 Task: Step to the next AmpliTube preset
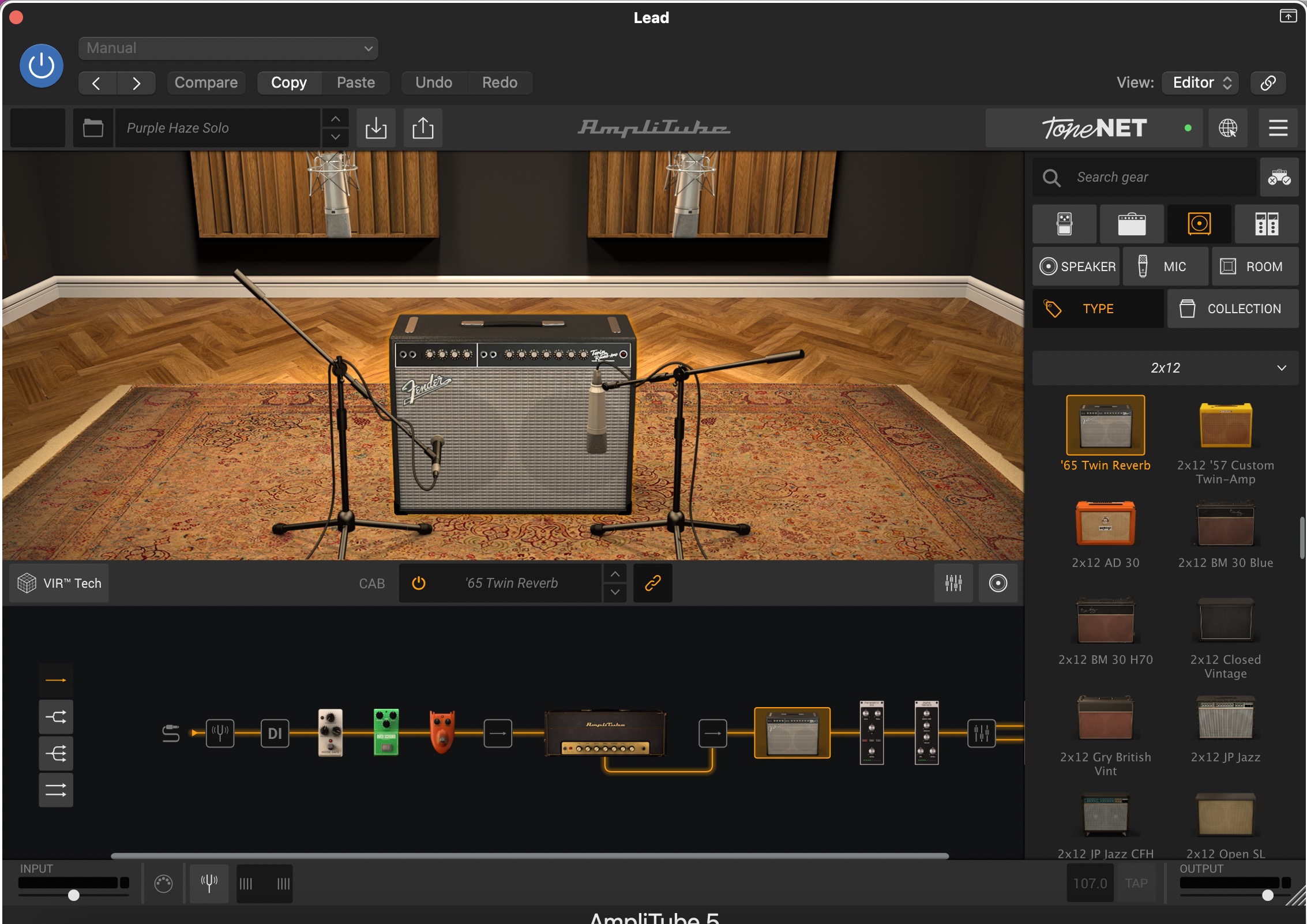pyautogui.click(x=335, y=137)
